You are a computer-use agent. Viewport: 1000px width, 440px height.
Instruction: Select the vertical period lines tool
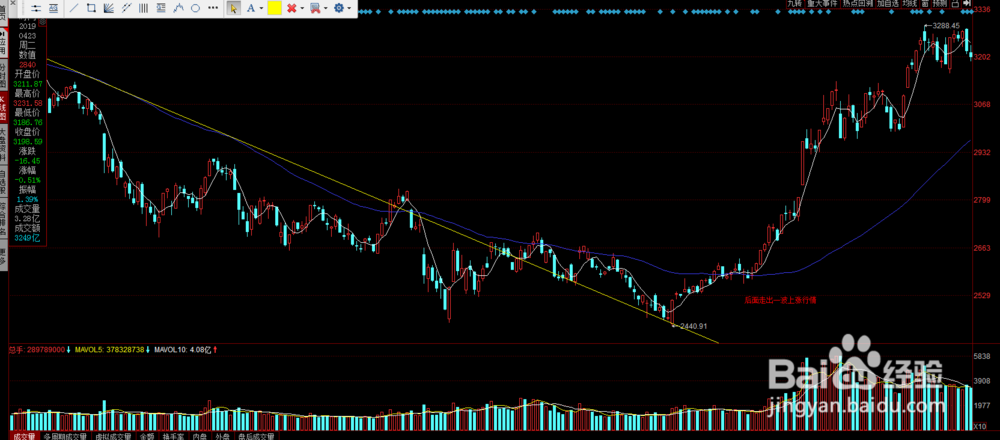point(143,8)
